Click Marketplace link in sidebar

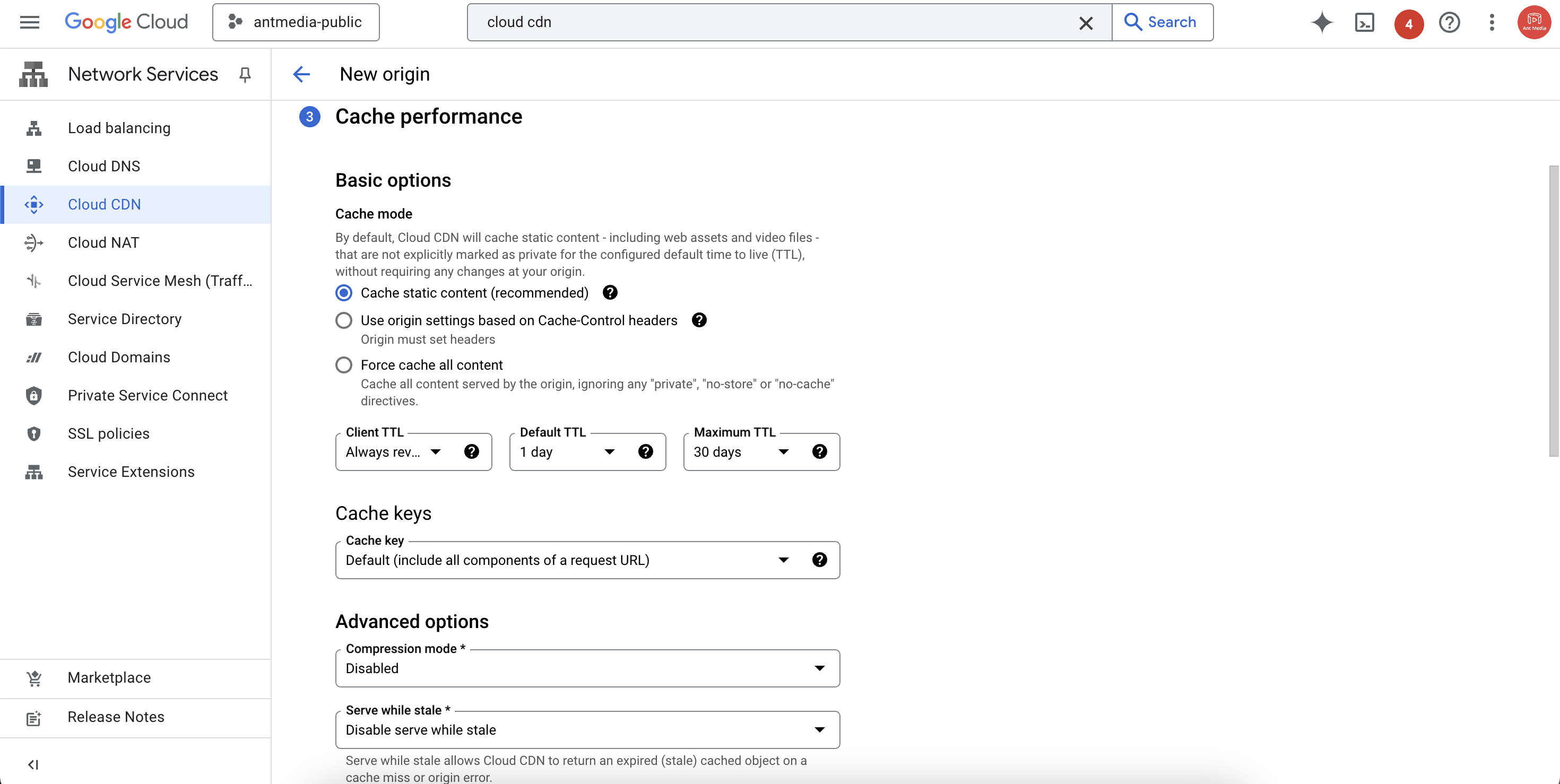109,678
